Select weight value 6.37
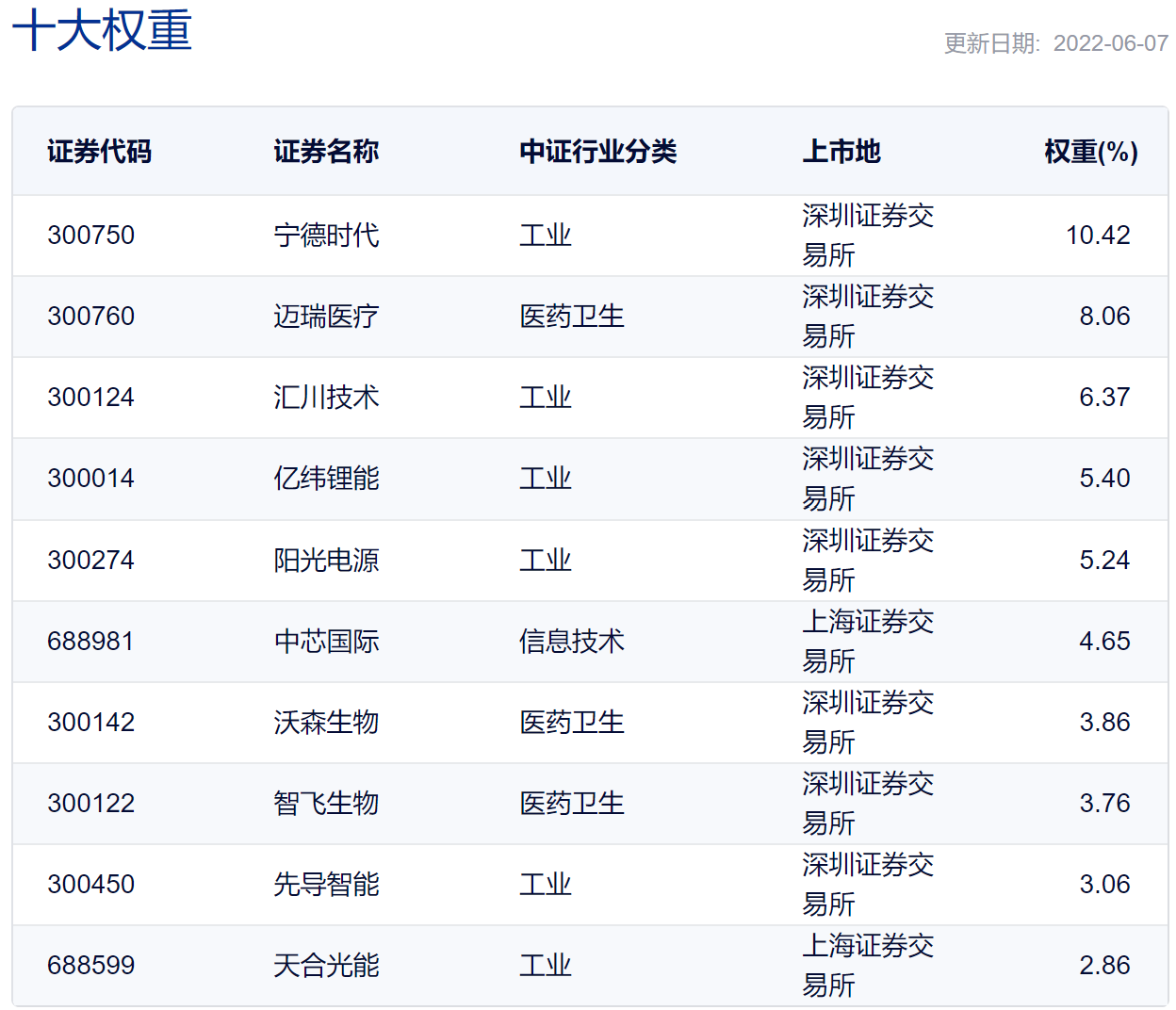 pyautogui.click(x=1104, y=397)
